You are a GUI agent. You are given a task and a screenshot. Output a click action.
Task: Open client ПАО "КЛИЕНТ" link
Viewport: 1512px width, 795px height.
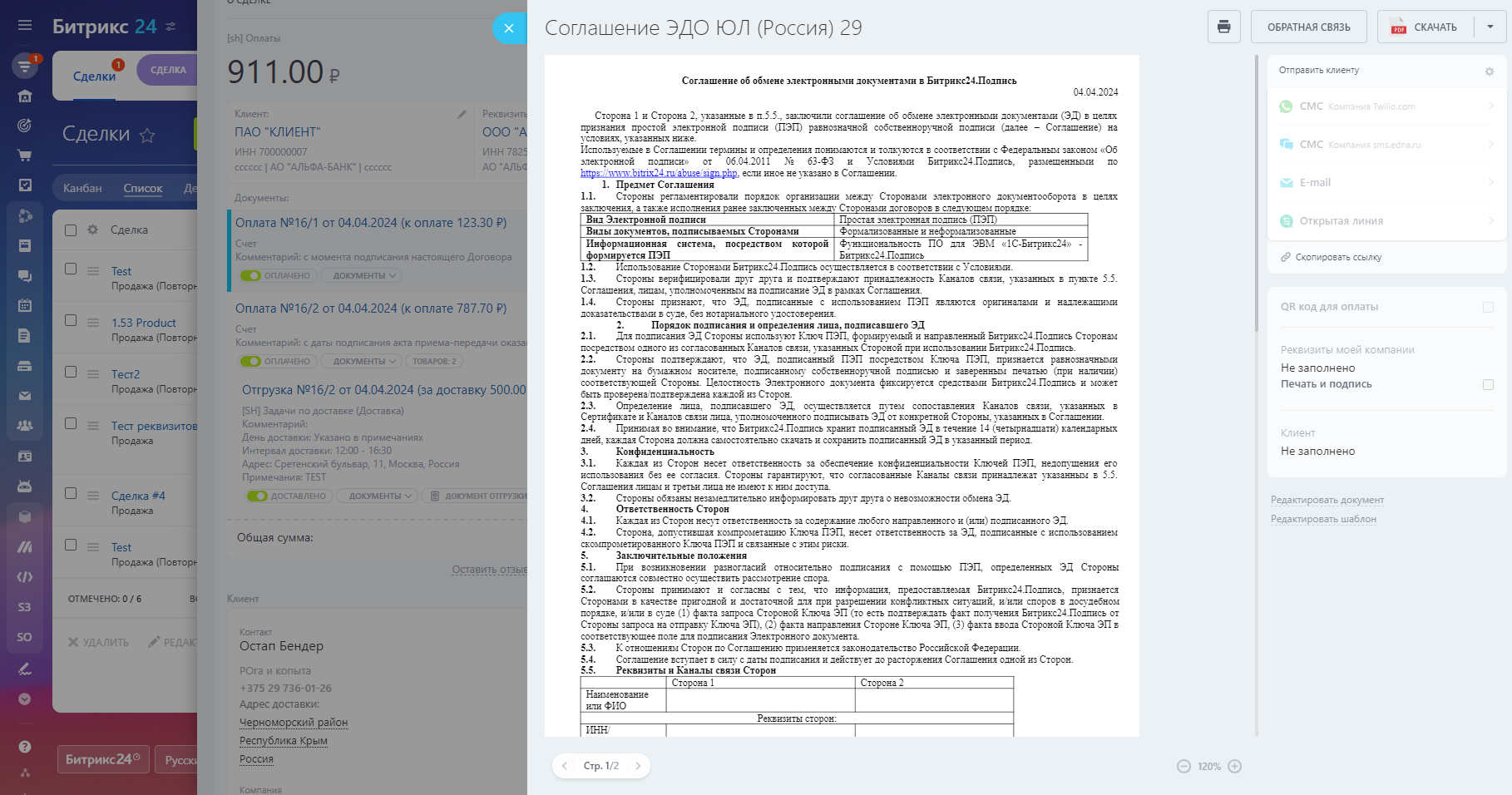(277, 131)
